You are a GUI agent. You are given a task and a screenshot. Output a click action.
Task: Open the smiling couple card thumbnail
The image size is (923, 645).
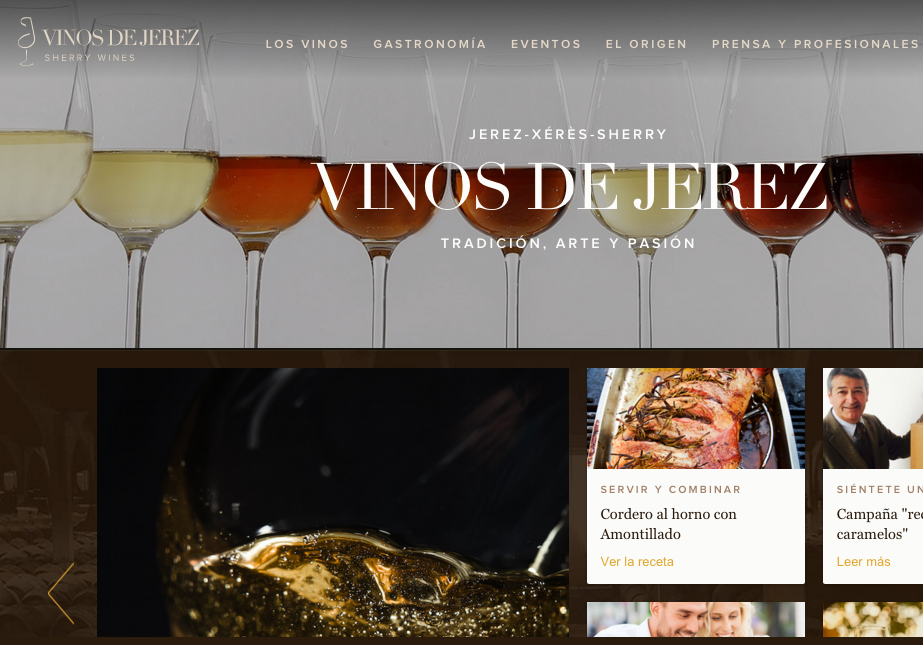pyautogui.click(x=696, y=619)
